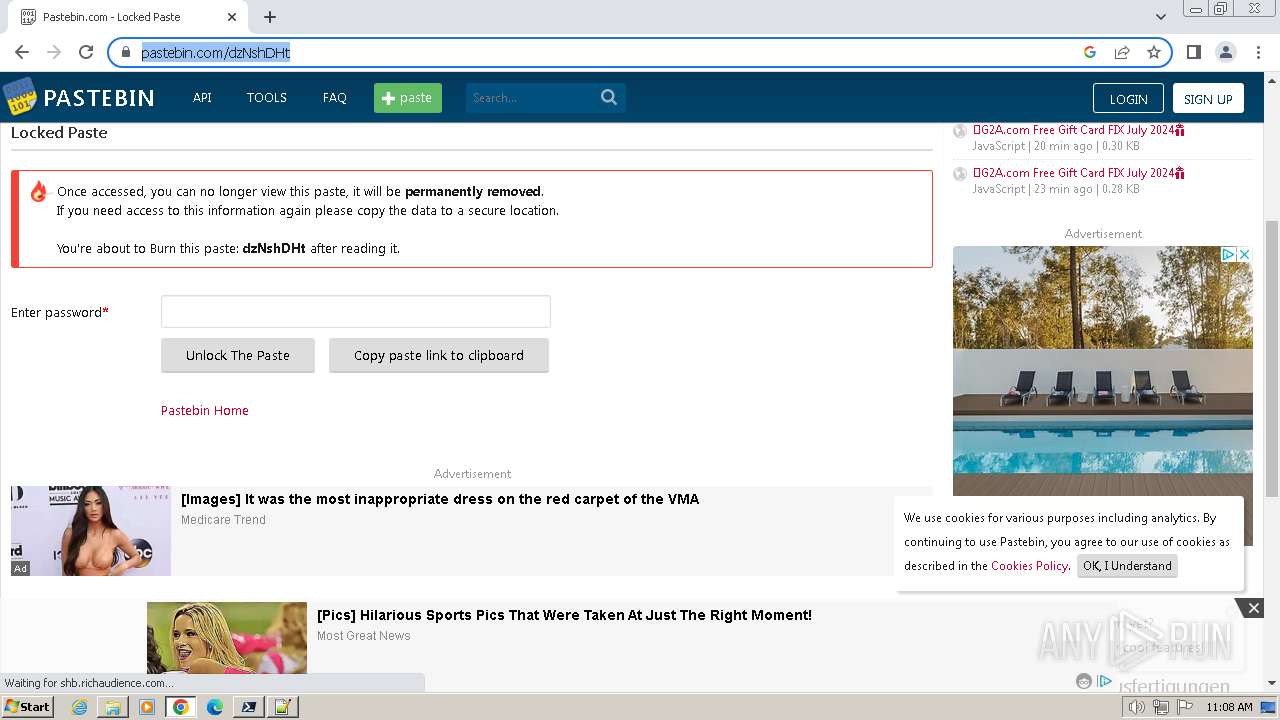Click the VMA ad thumbnail image
The width and height of the screenshot is (1280, 720).
pos(91,531)
